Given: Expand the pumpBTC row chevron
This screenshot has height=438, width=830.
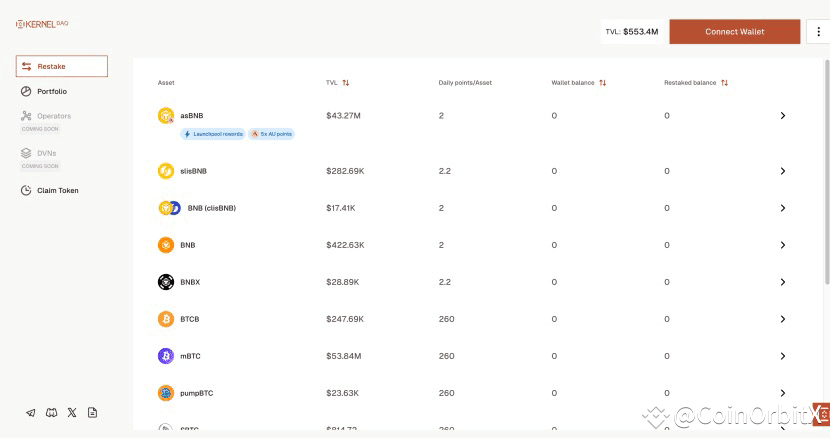Looking at the screenshot, I should (782, 393).
